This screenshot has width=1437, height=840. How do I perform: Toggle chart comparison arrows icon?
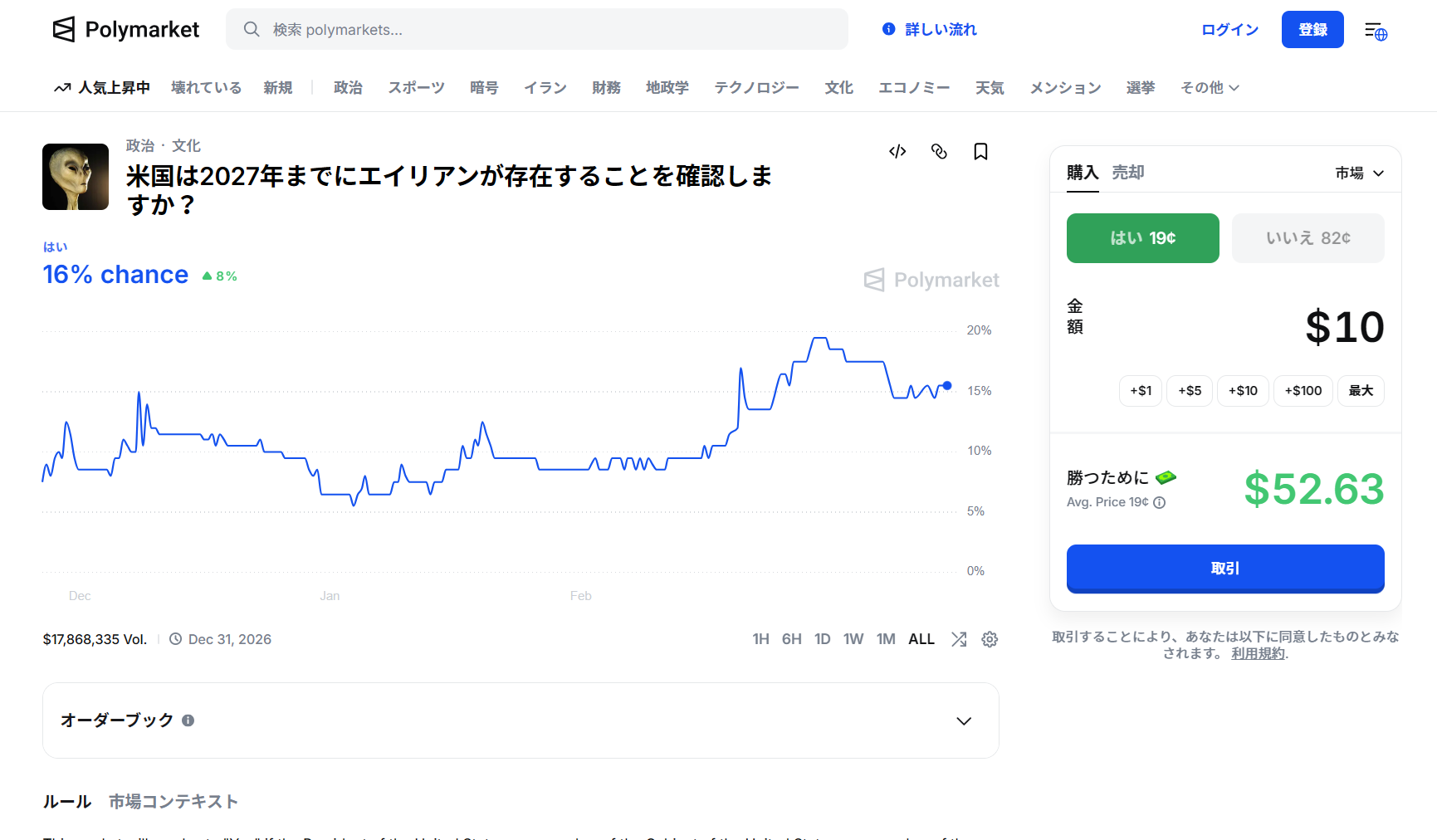(x=959, y=639)
